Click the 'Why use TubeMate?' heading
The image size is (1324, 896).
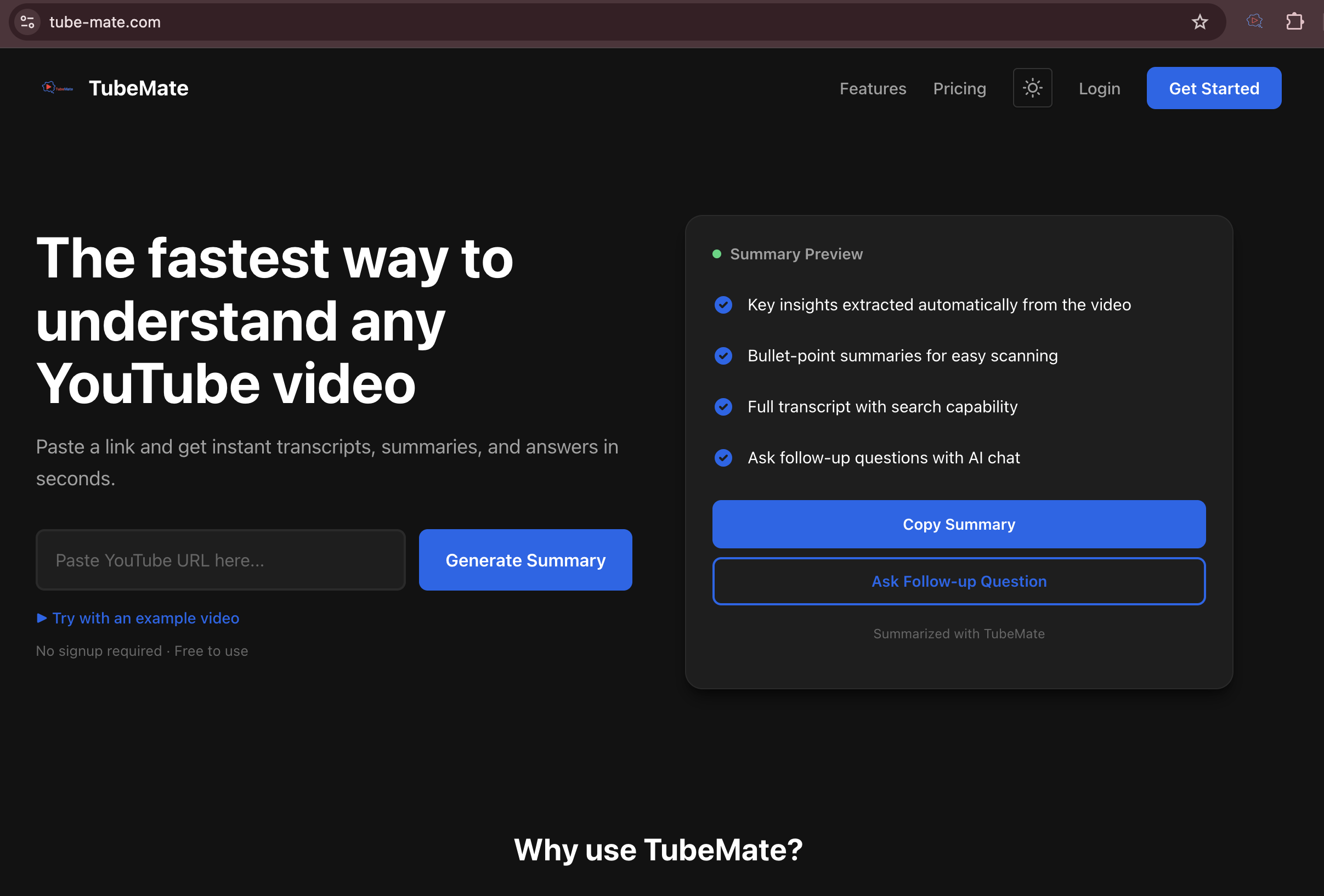tap(658, 850)
